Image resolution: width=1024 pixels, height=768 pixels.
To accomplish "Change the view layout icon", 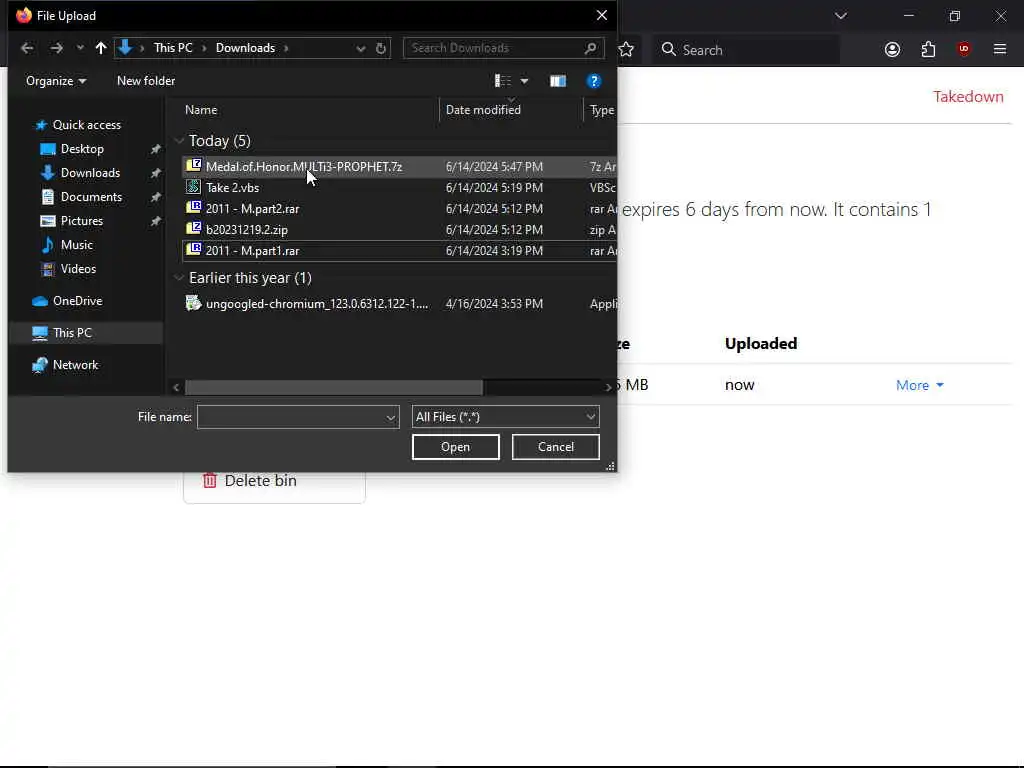I will click(x=502, y=81).
